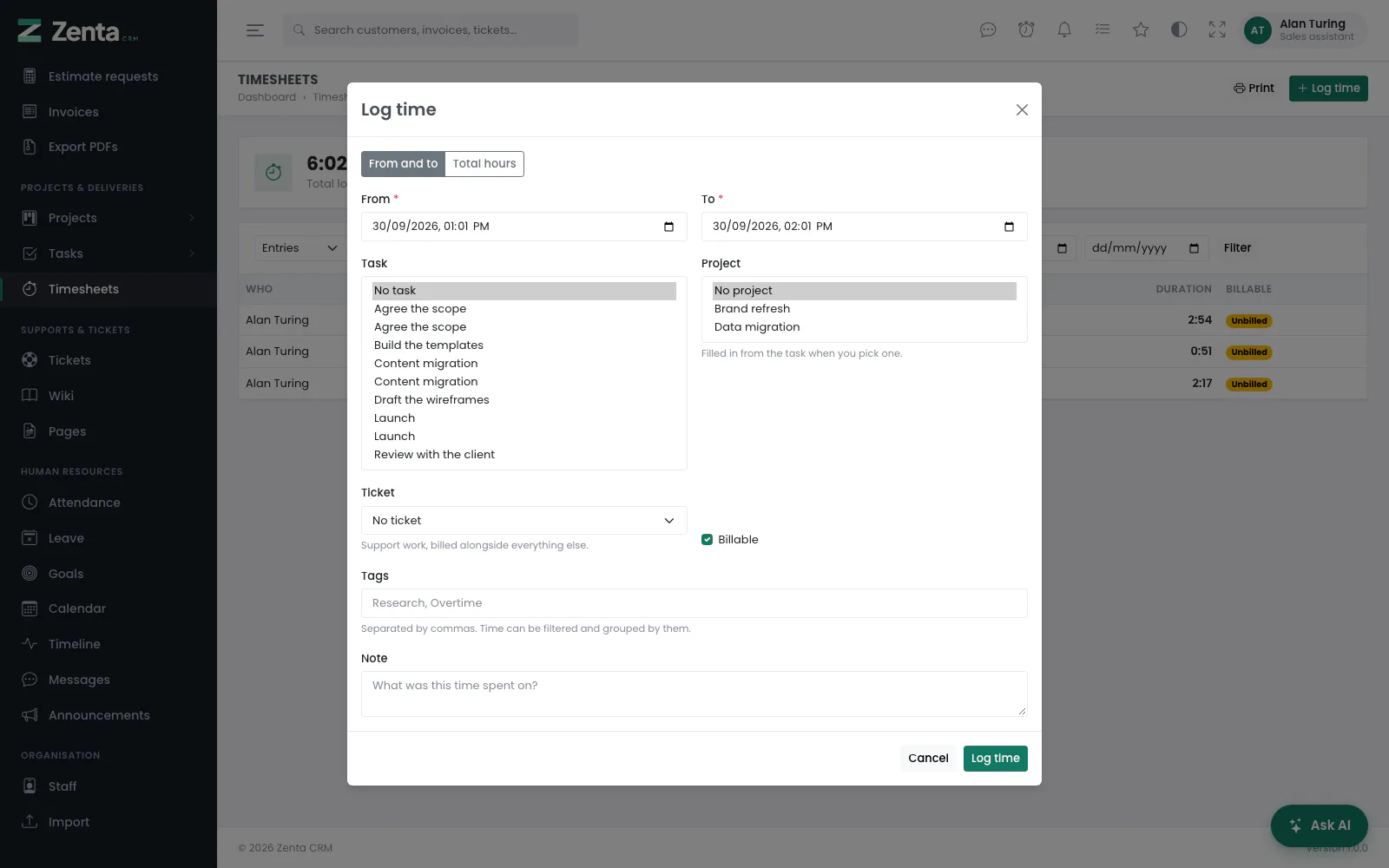Image resolution: width=1389 pixels, height=868 pixels.
Task: Toggle the hamburger sidebar menu icon
Action: [x=255, y=30]
